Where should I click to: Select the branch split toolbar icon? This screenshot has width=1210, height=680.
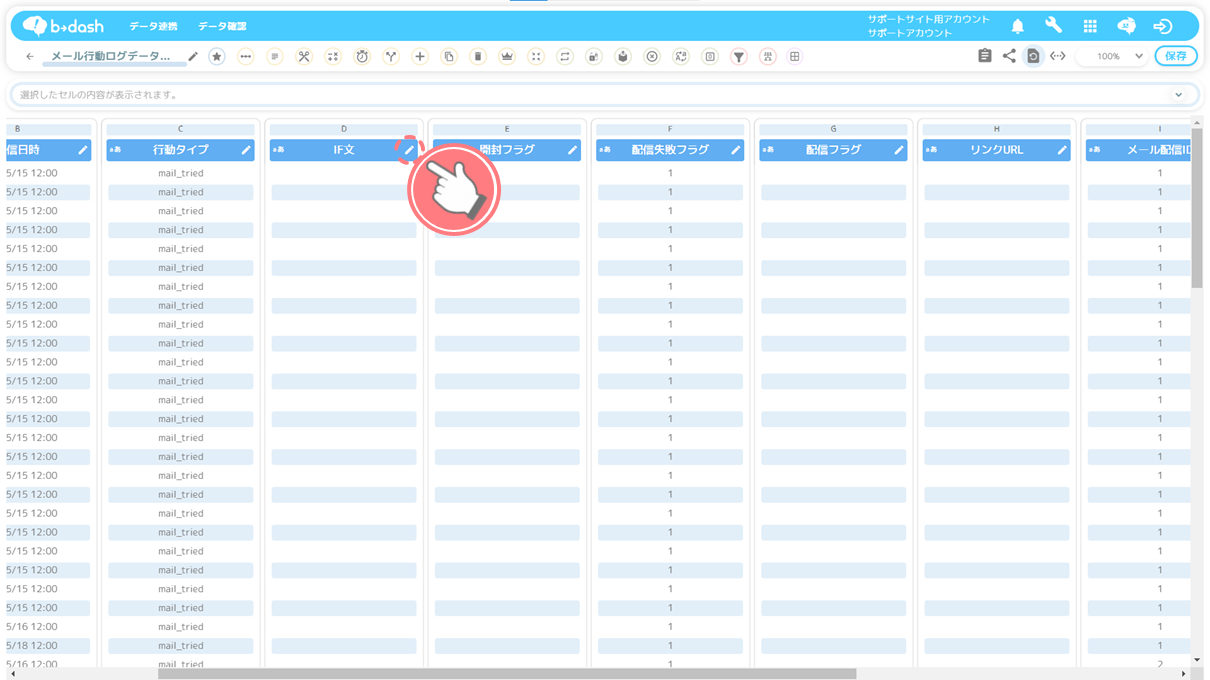[391, 57]
